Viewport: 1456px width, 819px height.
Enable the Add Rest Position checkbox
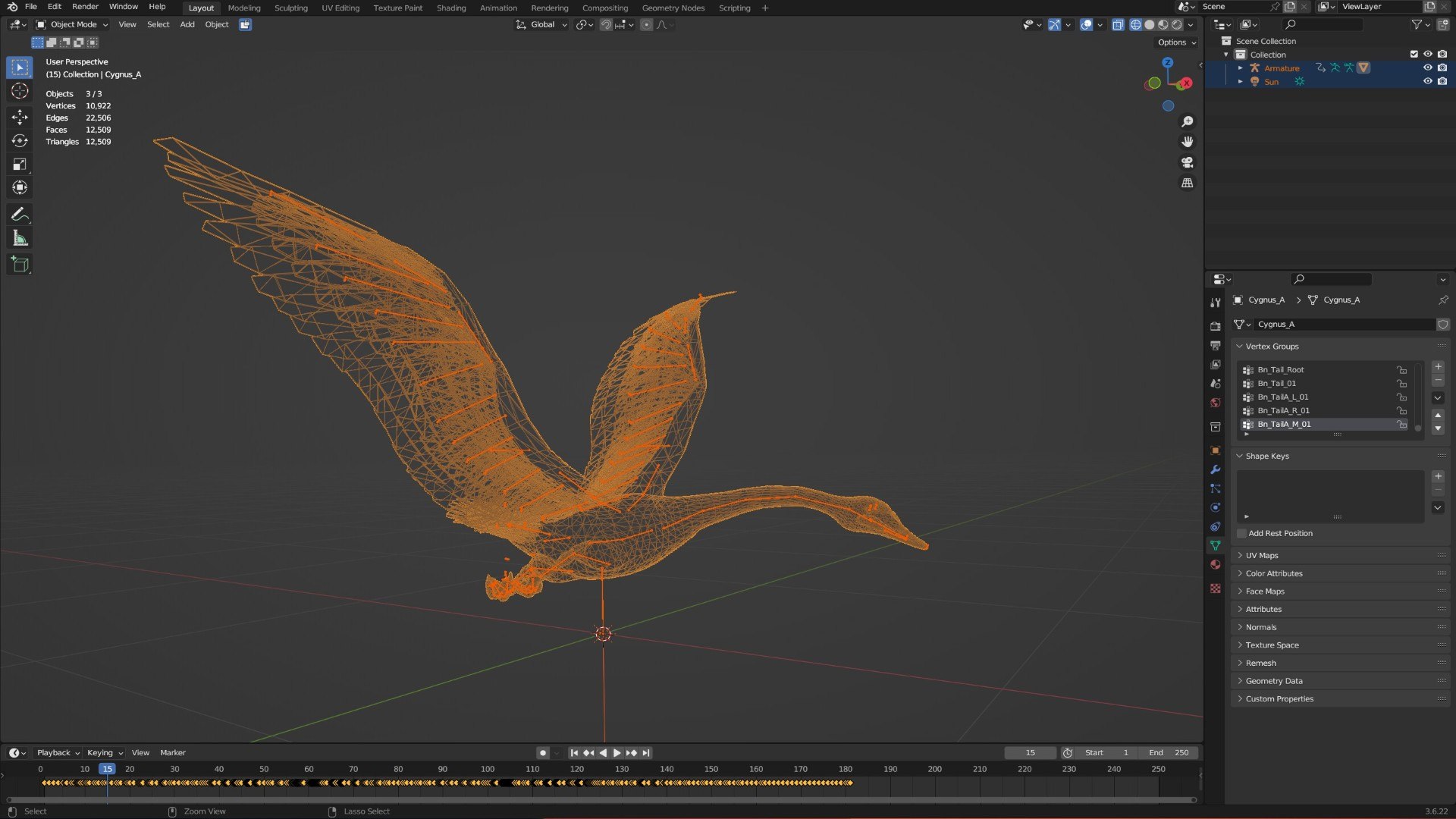tap(1242, 533)
